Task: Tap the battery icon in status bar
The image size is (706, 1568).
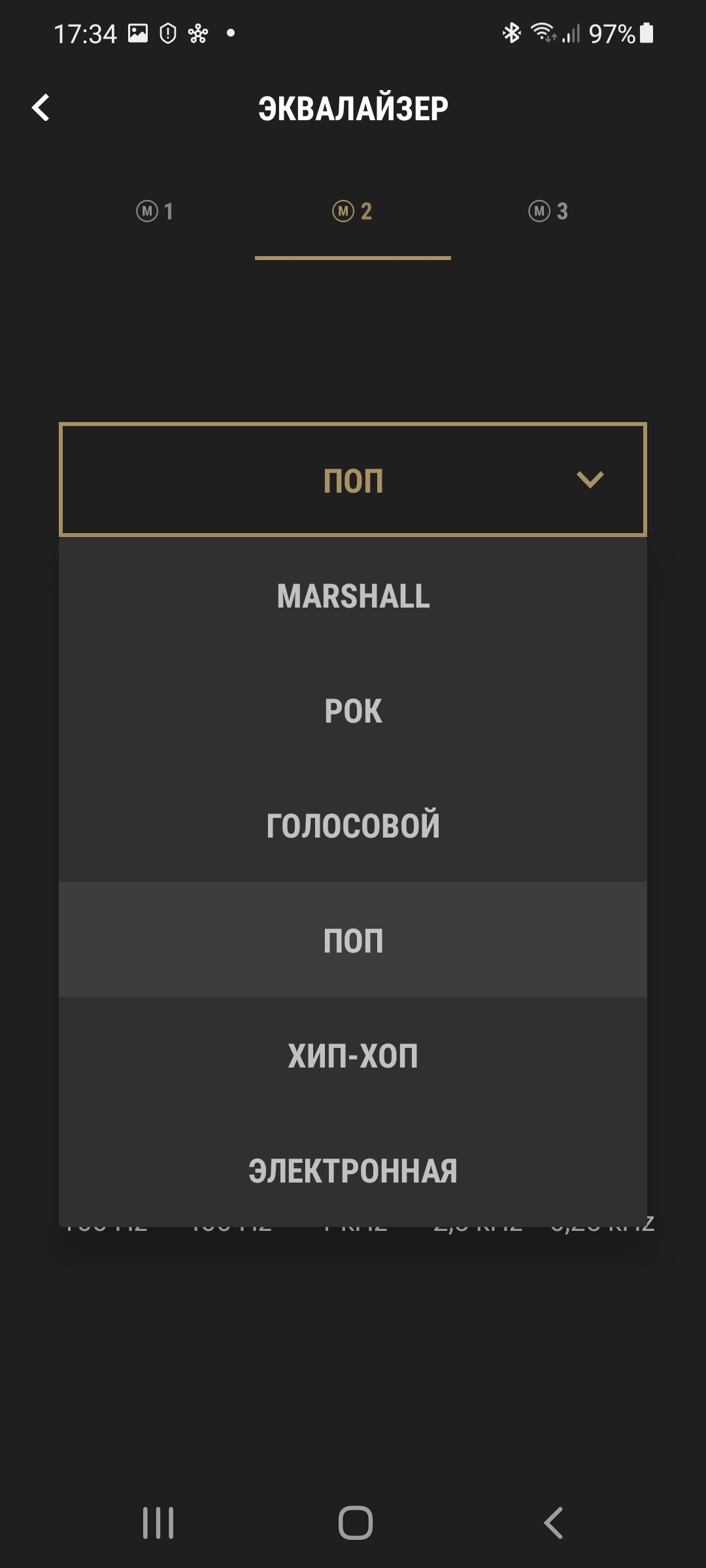Action: click(x=647, y=33)
